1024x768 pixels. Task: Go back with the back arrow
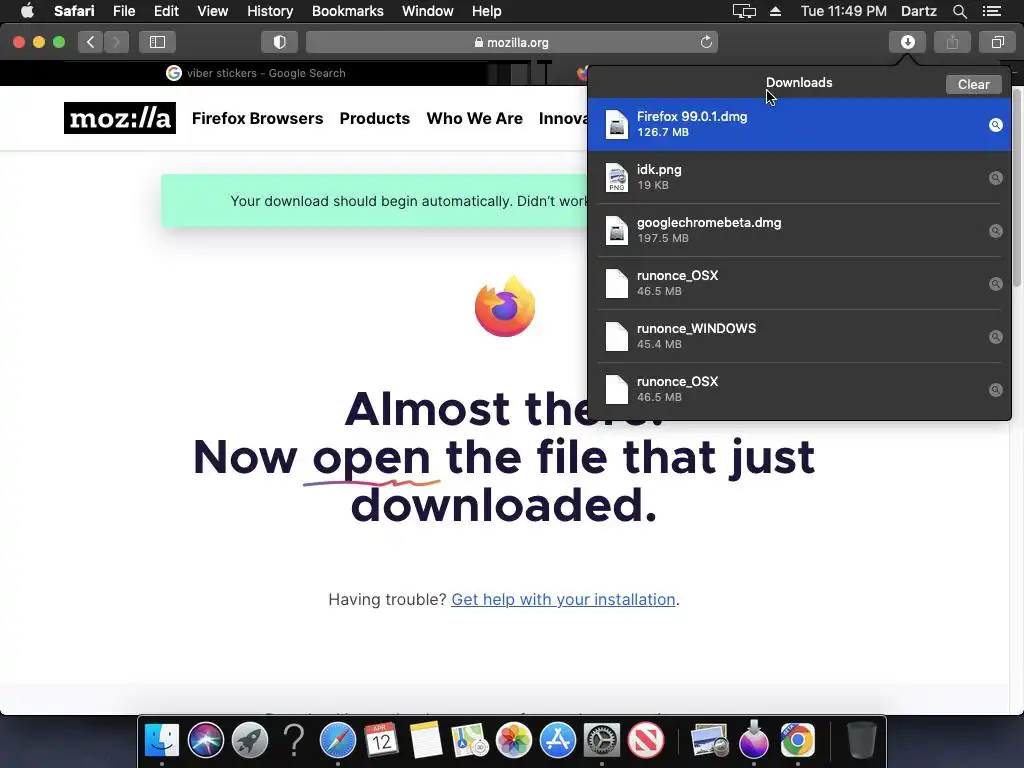click(90, 42)
